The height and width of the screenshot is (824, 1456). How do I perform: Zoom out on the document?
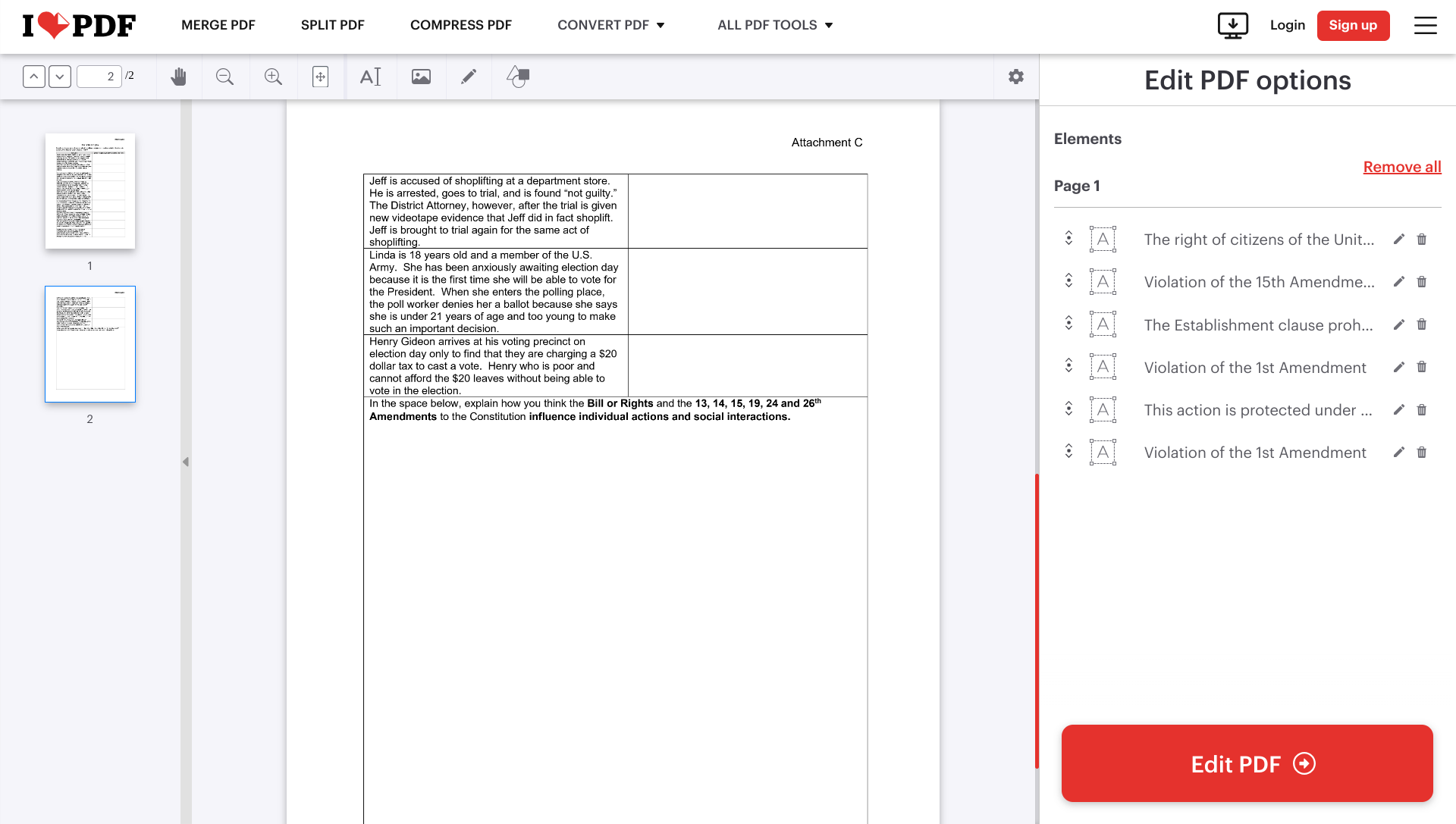pyautogui.click(x=224, y=77)
